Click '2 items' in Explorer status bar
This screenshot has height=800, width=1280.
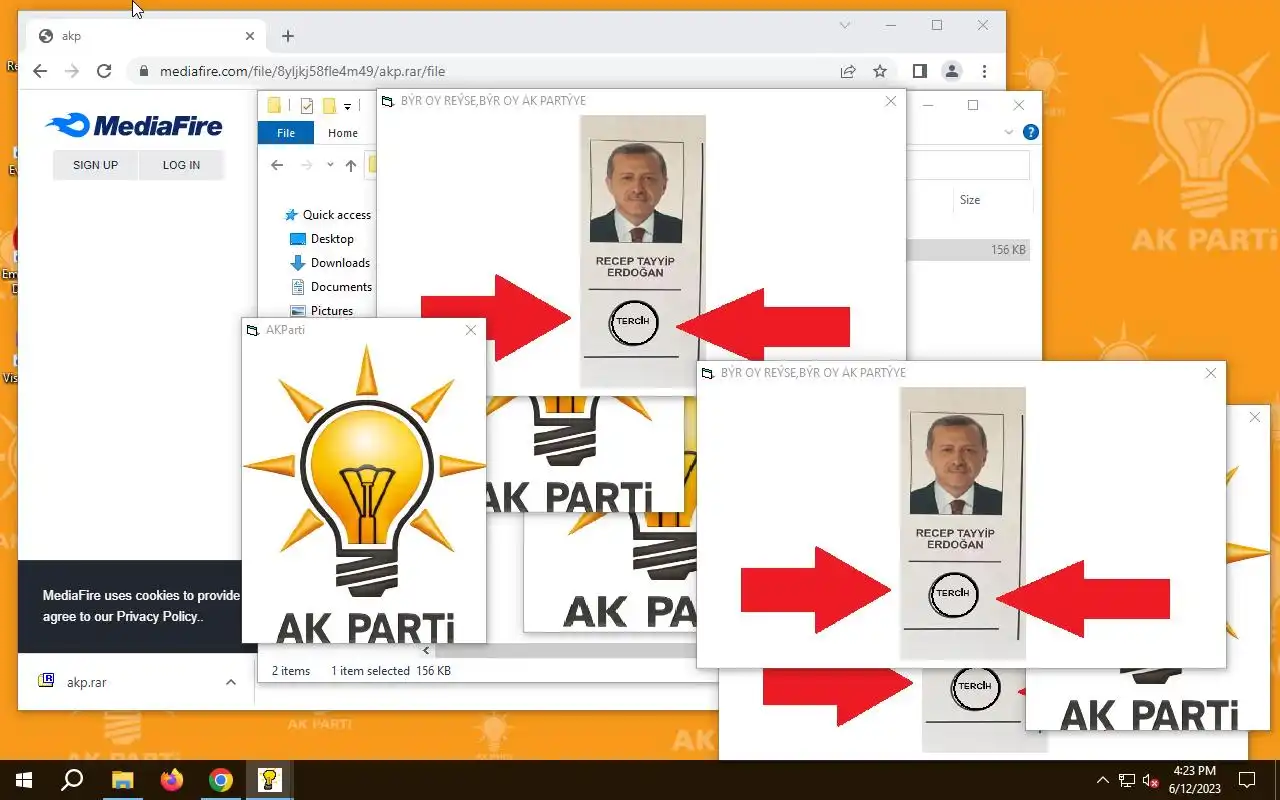(291, 671)
